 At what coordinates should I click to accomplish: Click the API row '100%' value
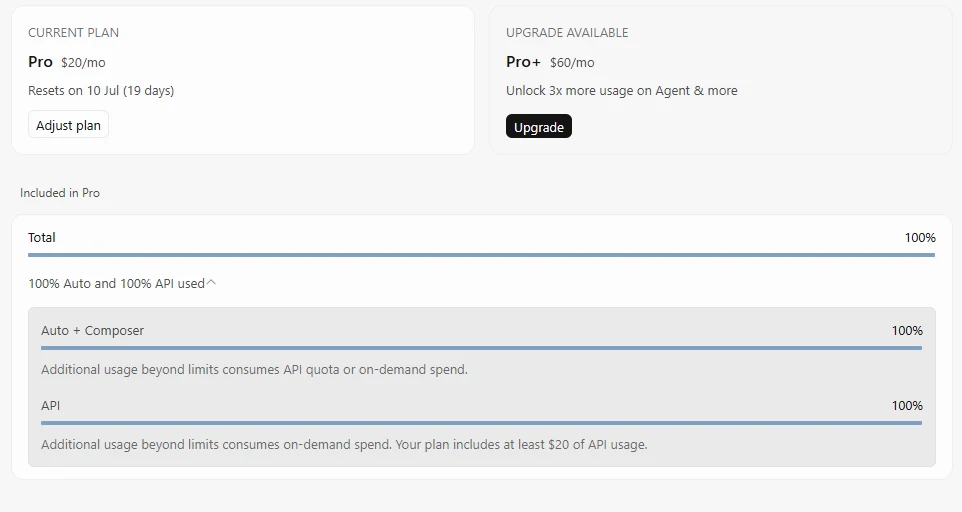pyautogui.click(x=907, y=405)
